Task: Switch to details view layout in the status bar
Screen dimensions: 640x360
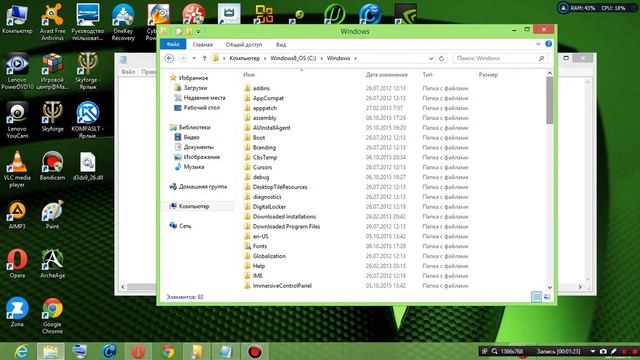Action: point(536,297)
